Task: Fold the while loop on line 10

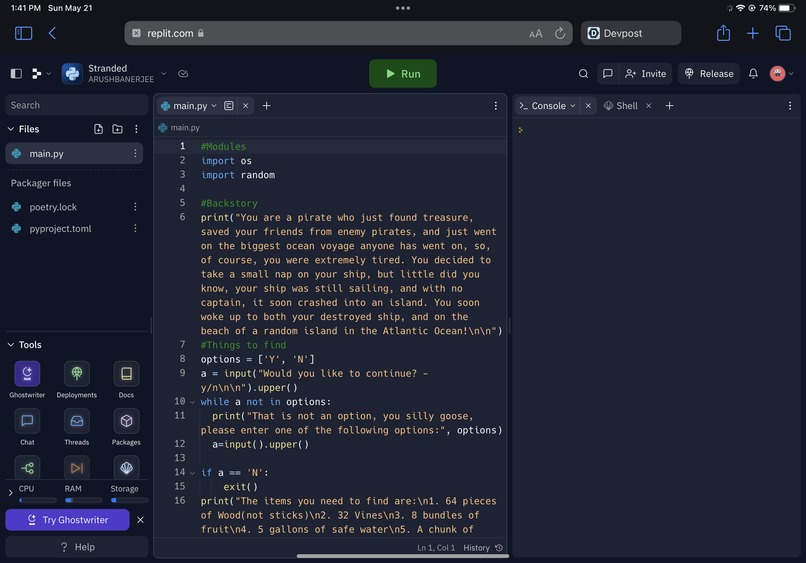Action: pos(192,402)
